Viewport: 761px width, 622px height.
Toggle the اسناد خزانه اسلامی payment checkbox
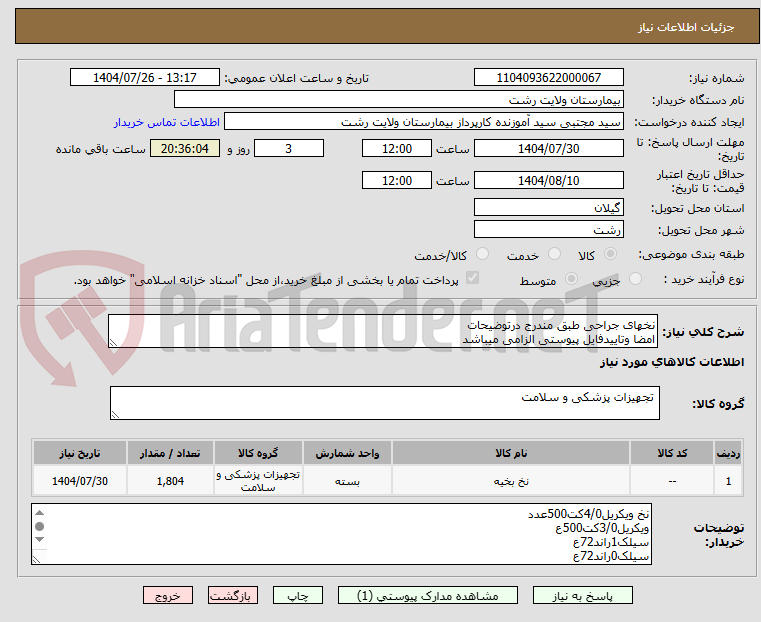point(472,278)
